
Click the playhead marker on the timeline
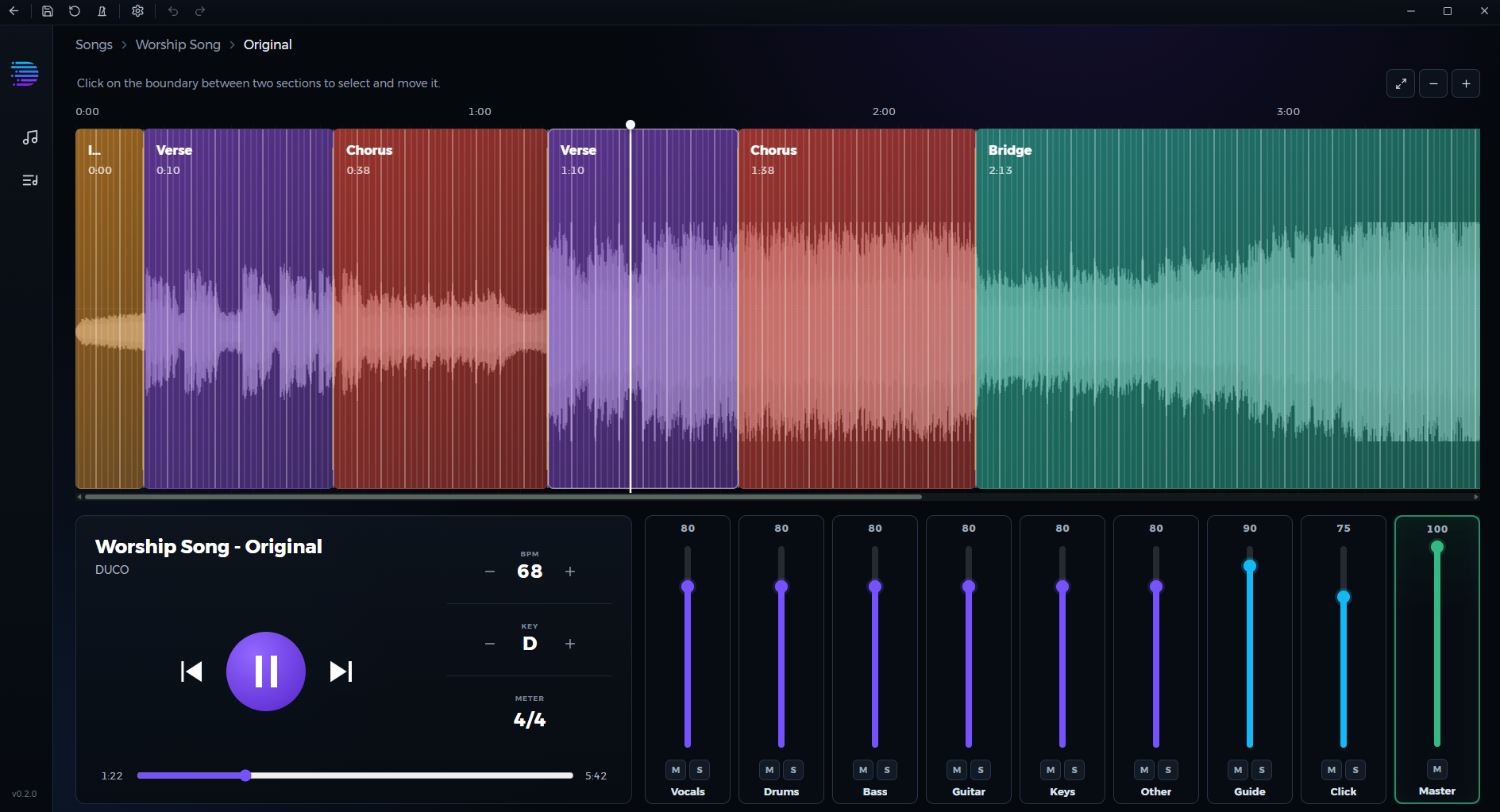[x=630, y=125]
